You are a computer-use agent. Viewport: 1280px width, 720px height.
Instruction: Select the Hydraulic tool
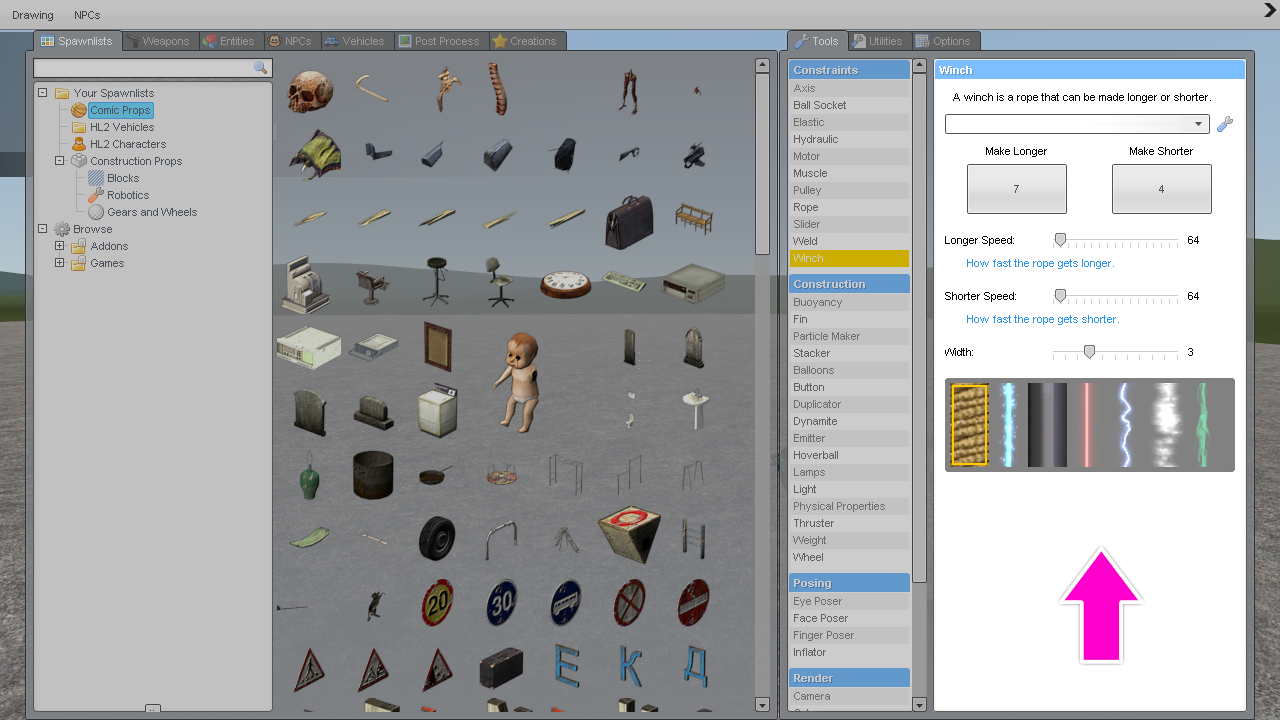[x=849, y=139]
